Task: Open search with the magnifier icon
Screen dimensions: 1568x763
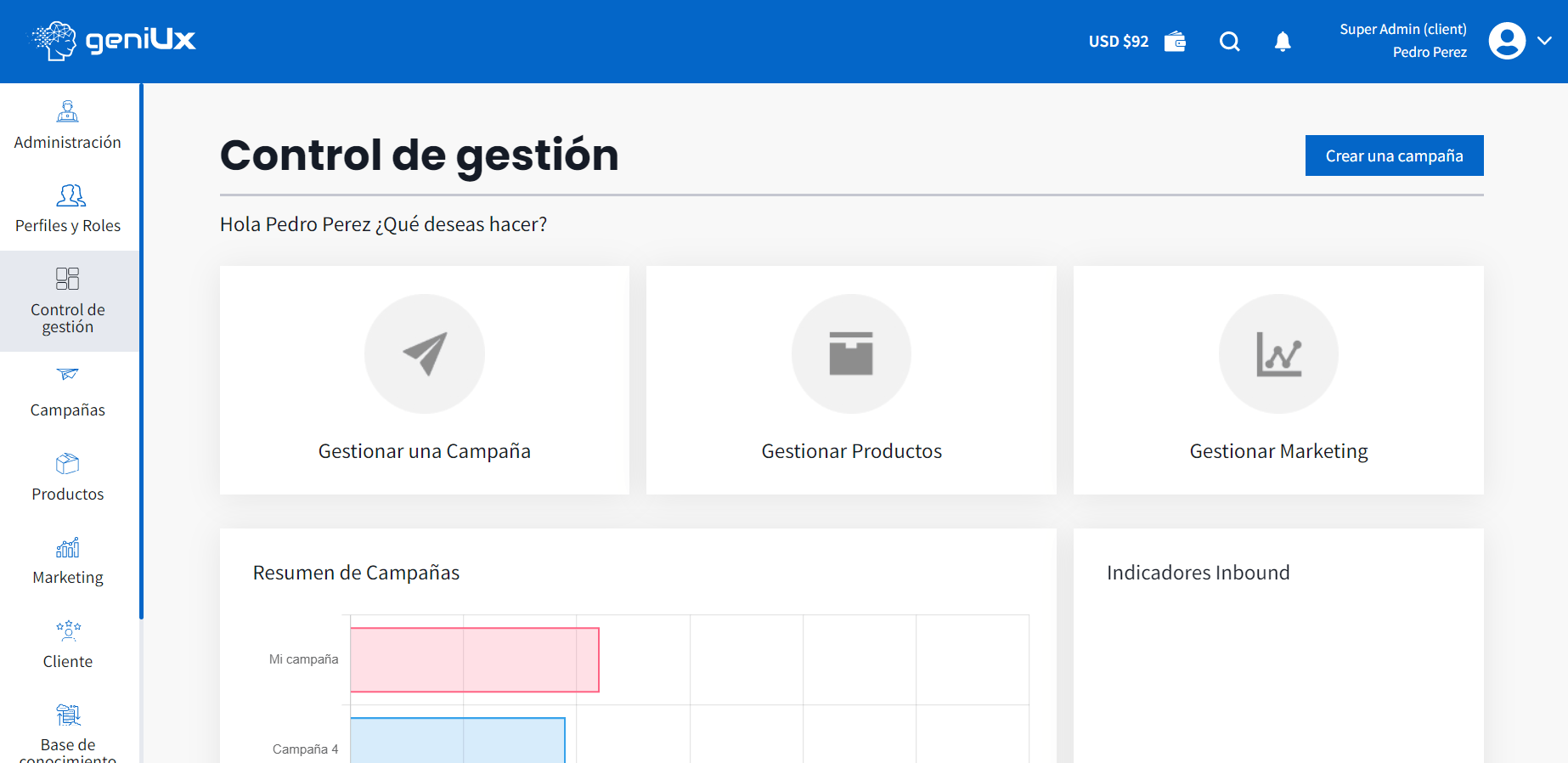Action: click(1229, 42)
